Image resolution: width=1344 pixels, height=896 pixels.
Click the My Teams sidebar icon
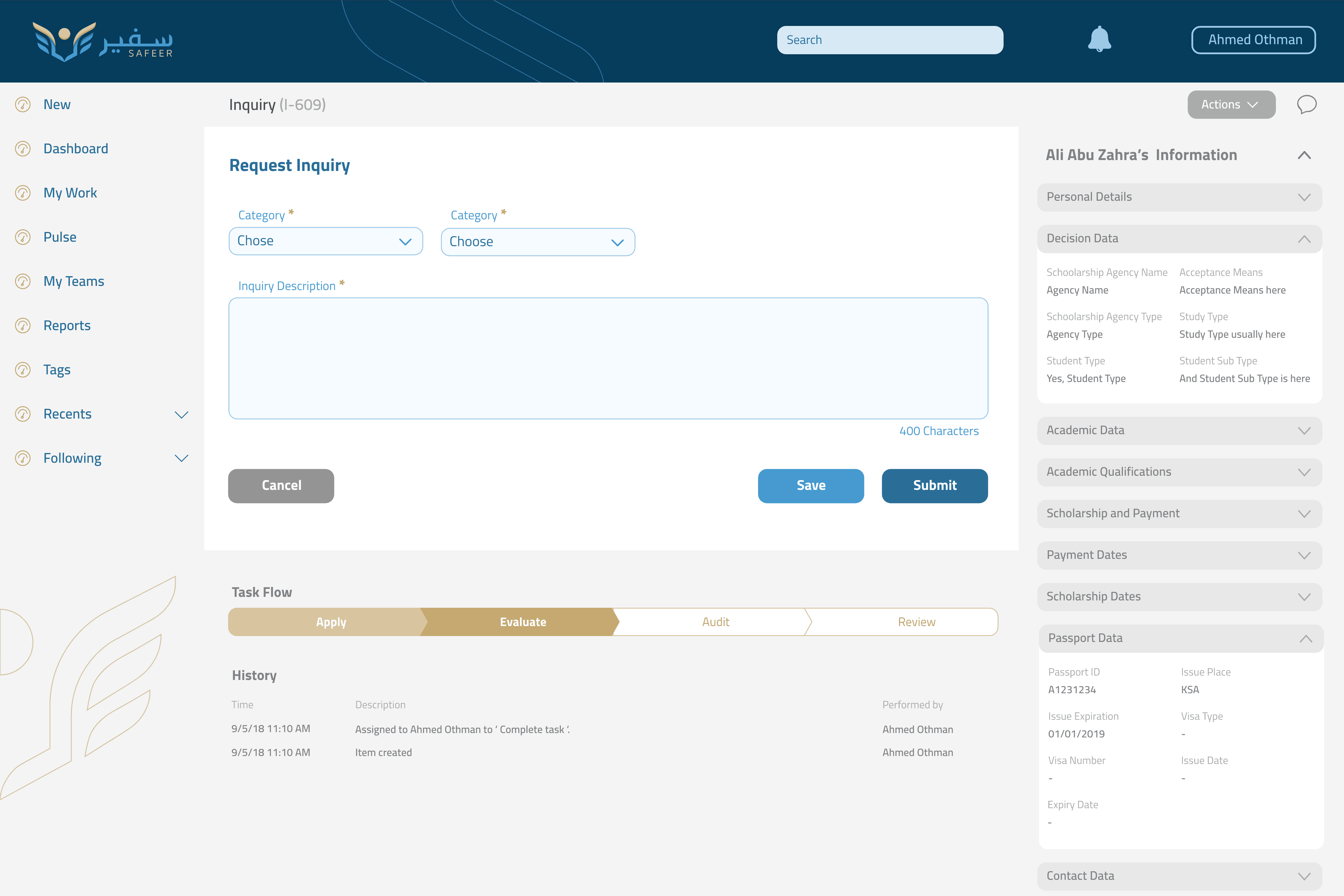click(23, 281)
